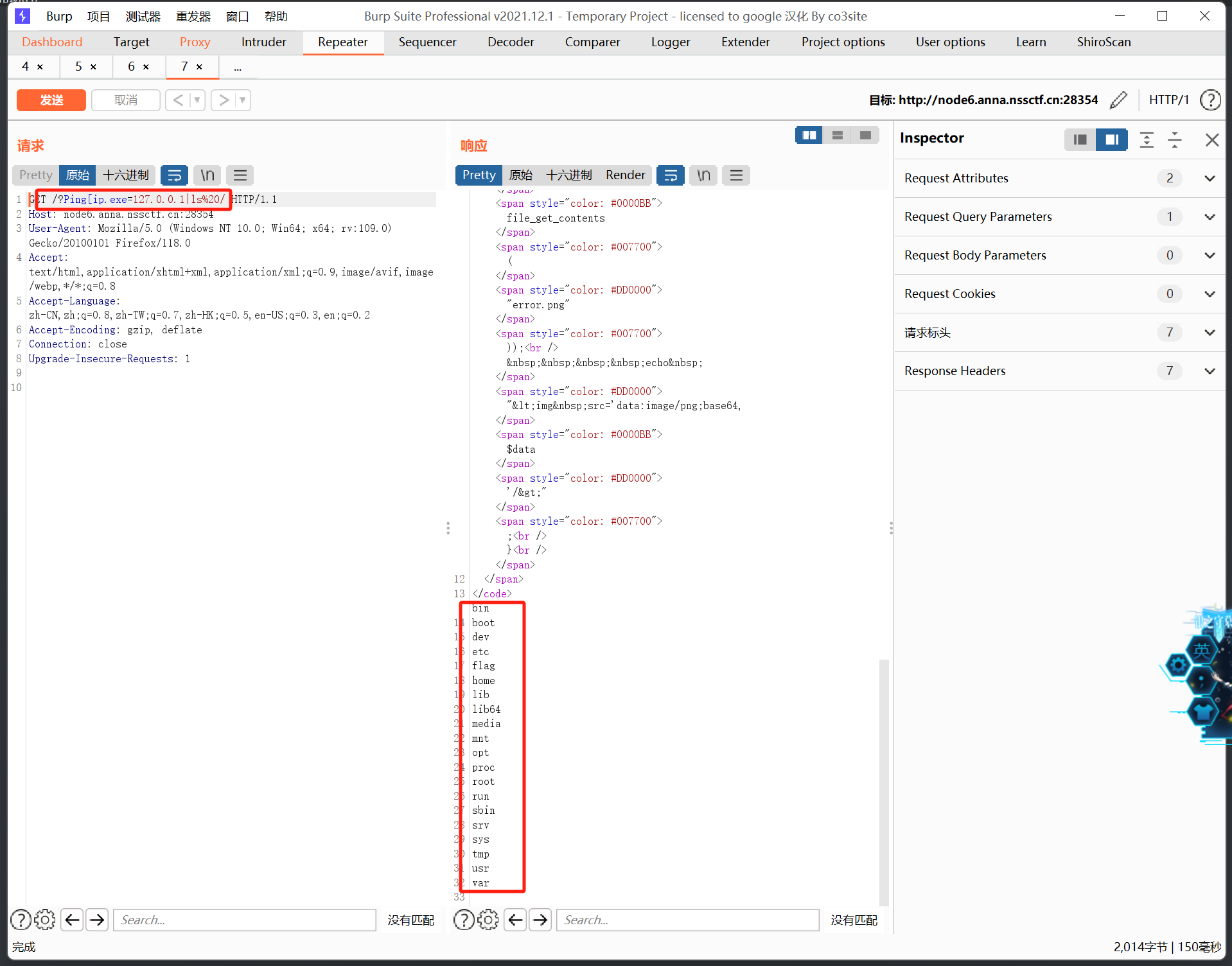Open the Logger tab
This screenshot has height=966, width=1232.
tap(670, 42)
